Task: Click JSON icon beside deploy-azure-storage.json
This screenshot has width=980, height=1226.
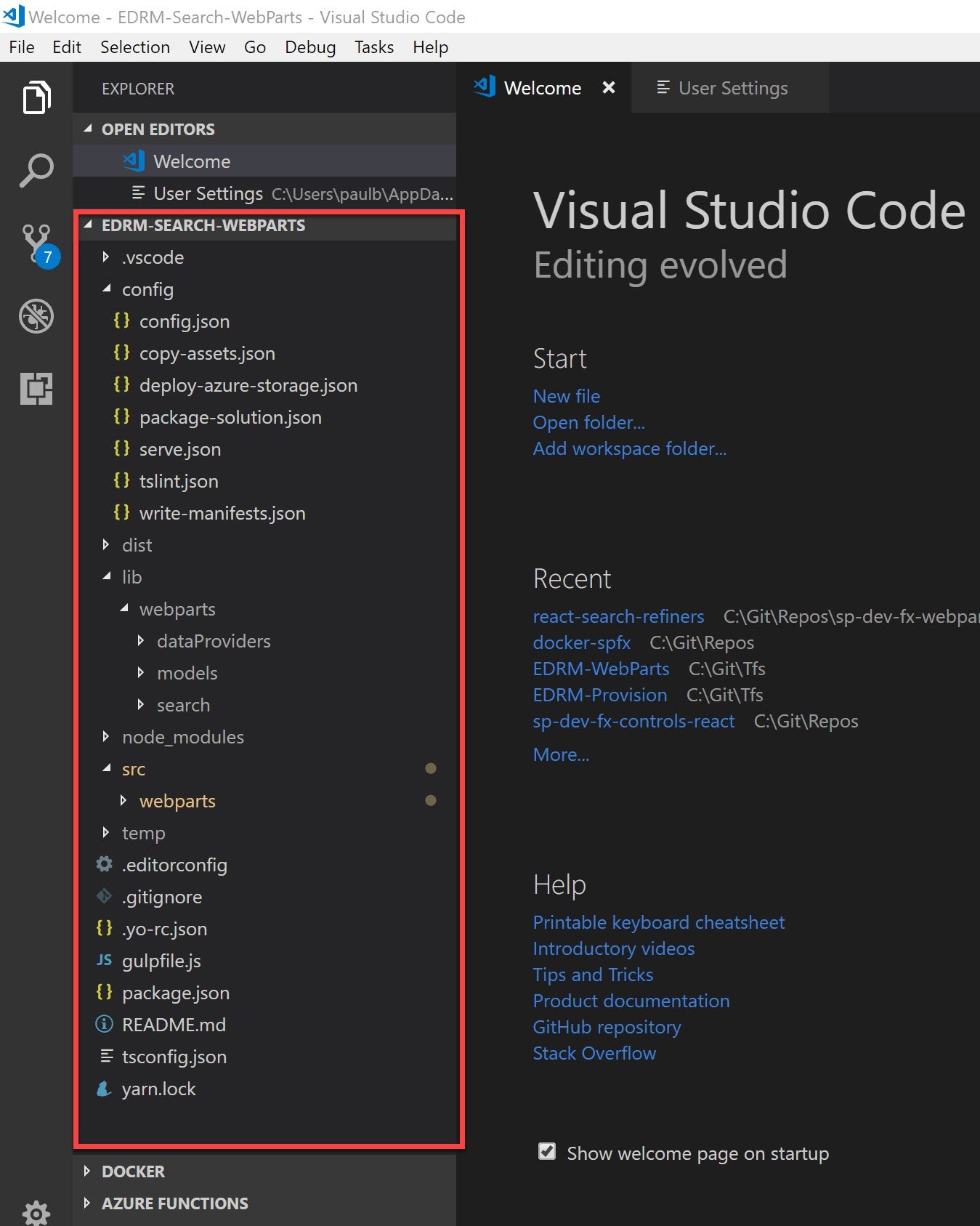Action: click(121, 384)
